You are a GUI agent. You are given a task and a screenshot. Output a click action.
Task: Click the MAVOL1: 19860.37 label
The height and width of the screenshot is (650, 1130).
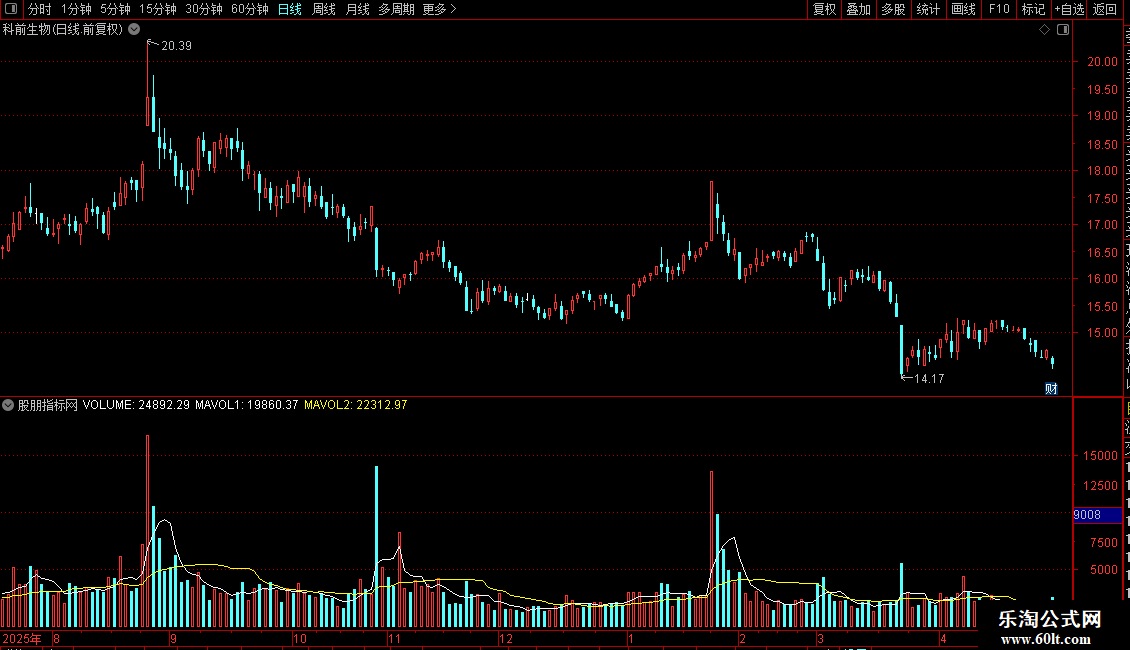[246, 405]
